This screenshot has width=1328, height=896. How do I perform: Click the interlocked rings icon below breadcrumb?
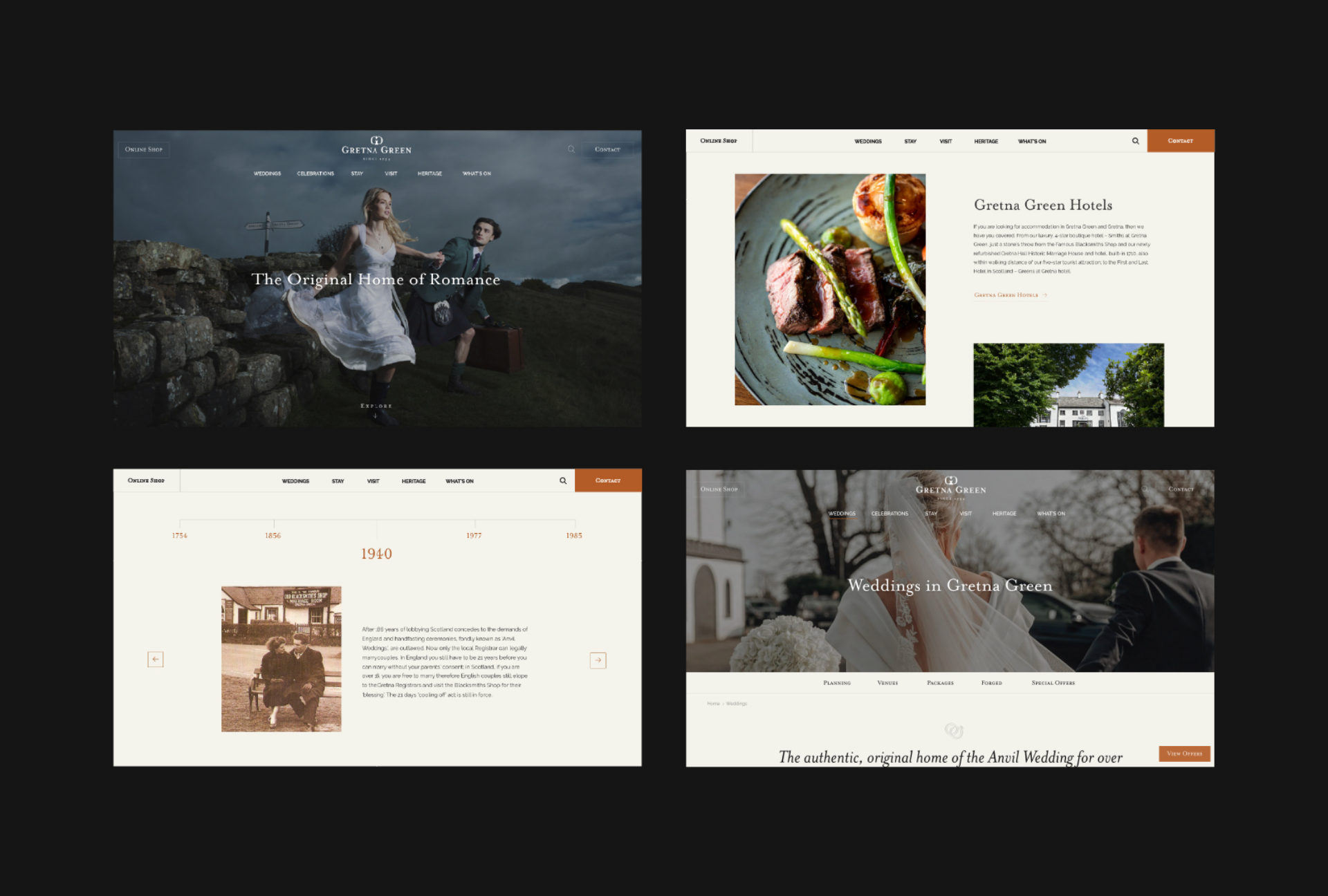pos(954,730)
